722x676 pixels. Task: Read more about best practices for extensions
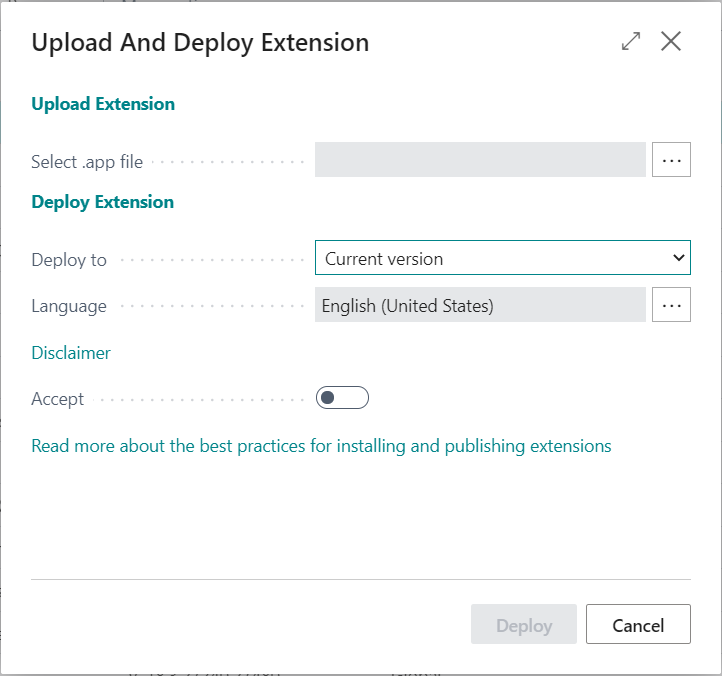321,446
